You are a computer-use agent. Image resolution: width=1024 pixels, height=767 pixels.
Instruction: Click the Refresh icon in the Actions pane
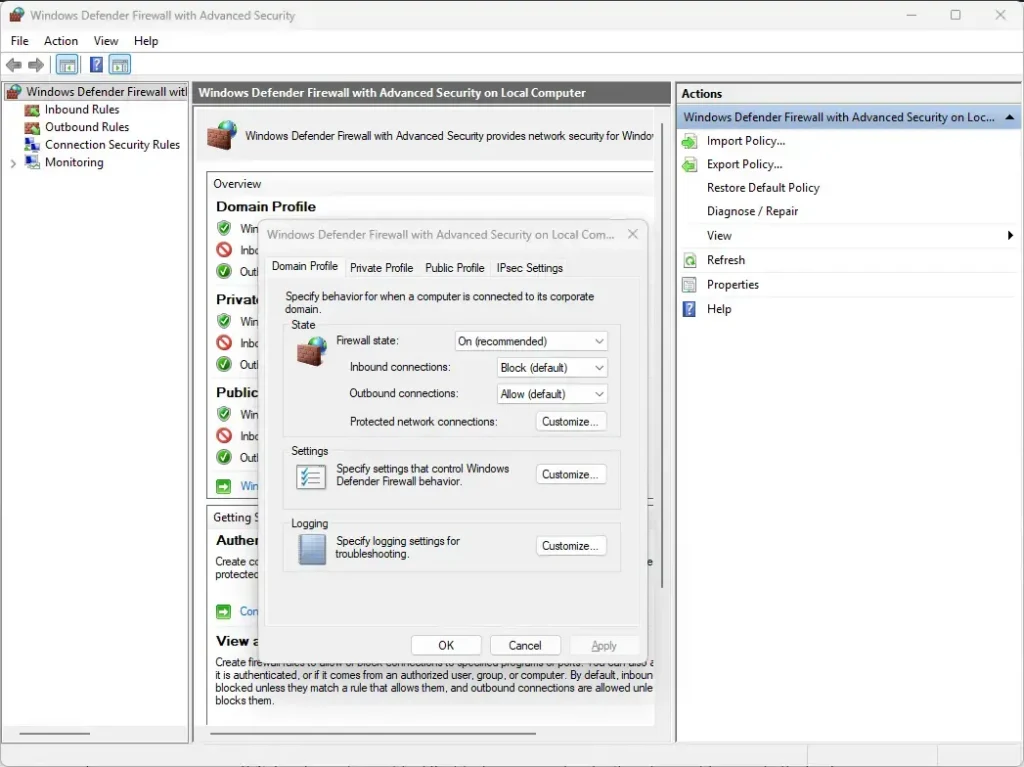(x=690, y=260)
